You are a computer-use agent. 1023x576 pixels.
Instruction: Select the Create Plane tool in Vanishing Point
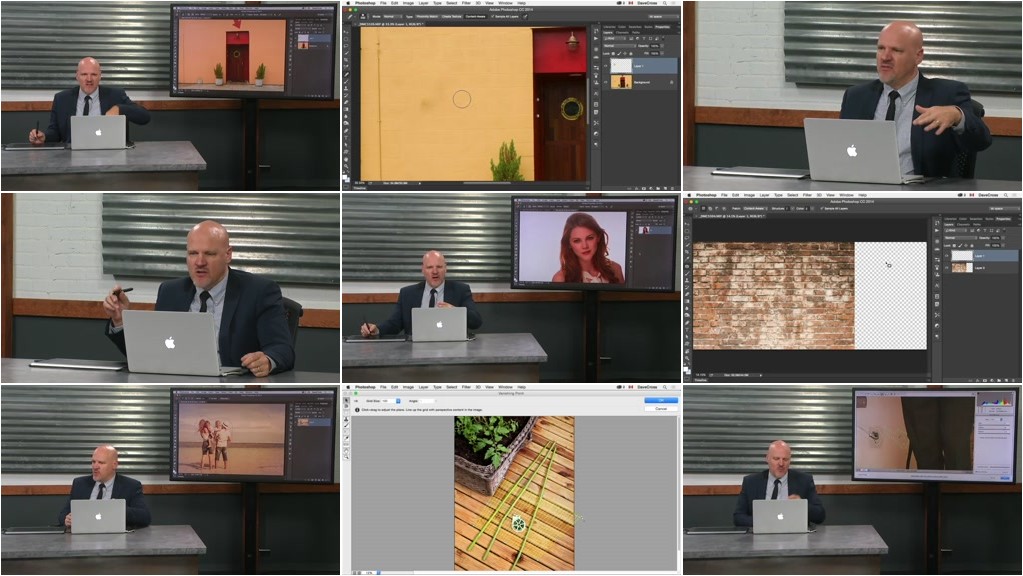coord(346,406)
